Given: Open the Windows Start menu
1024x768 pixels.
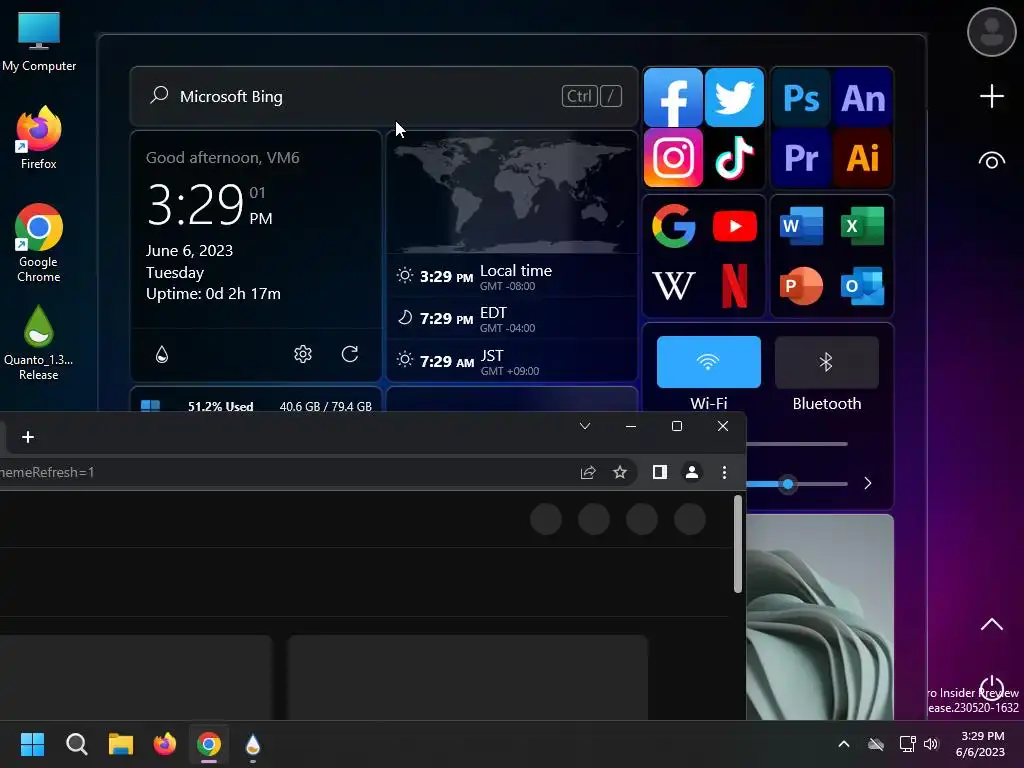Looking at the screenshot, I should pyautogui.click(x=32, y=744).
